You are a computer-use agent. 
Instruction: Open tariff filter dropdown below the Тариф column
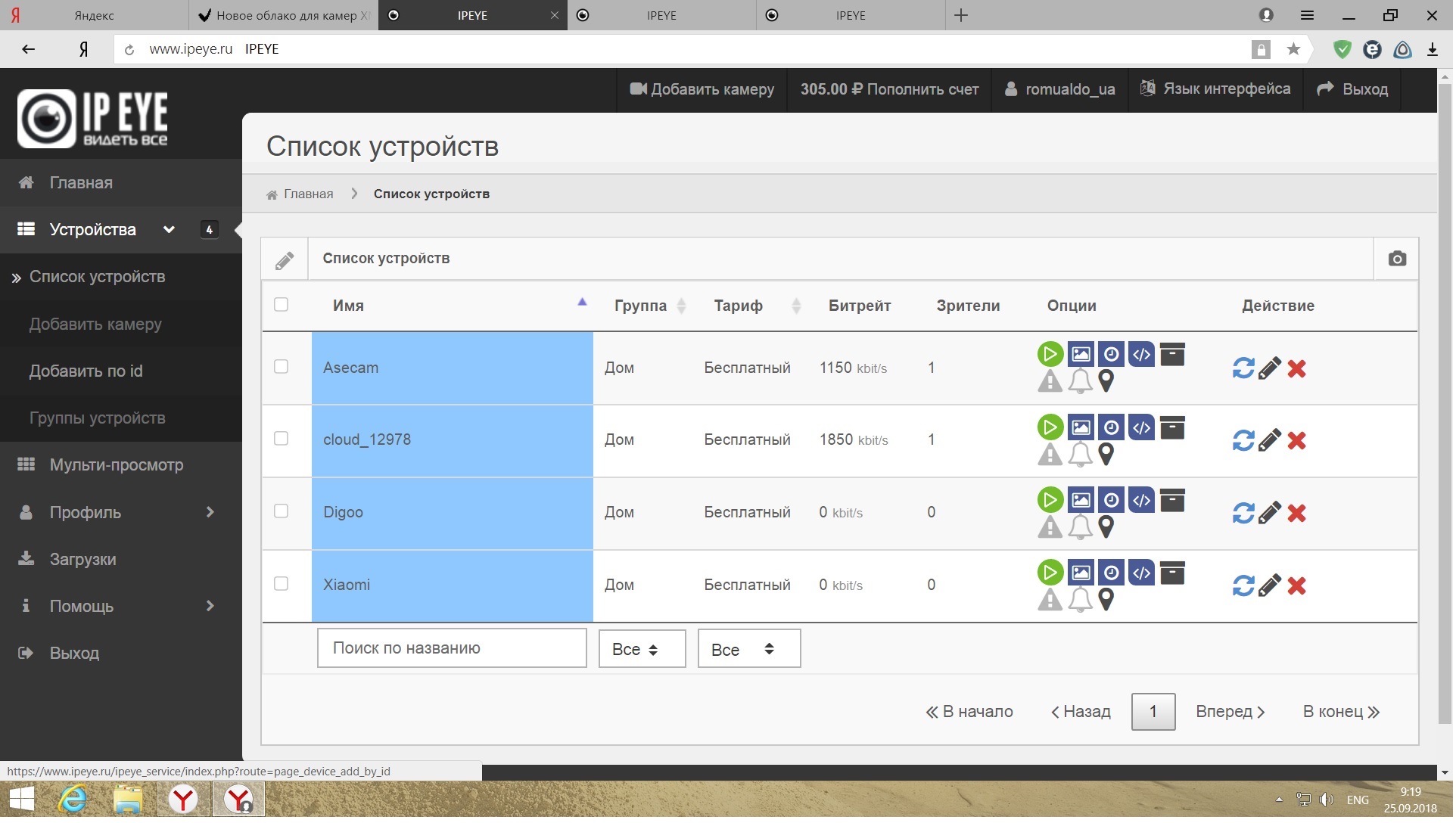pyautogui.click(x=749, y=650)
